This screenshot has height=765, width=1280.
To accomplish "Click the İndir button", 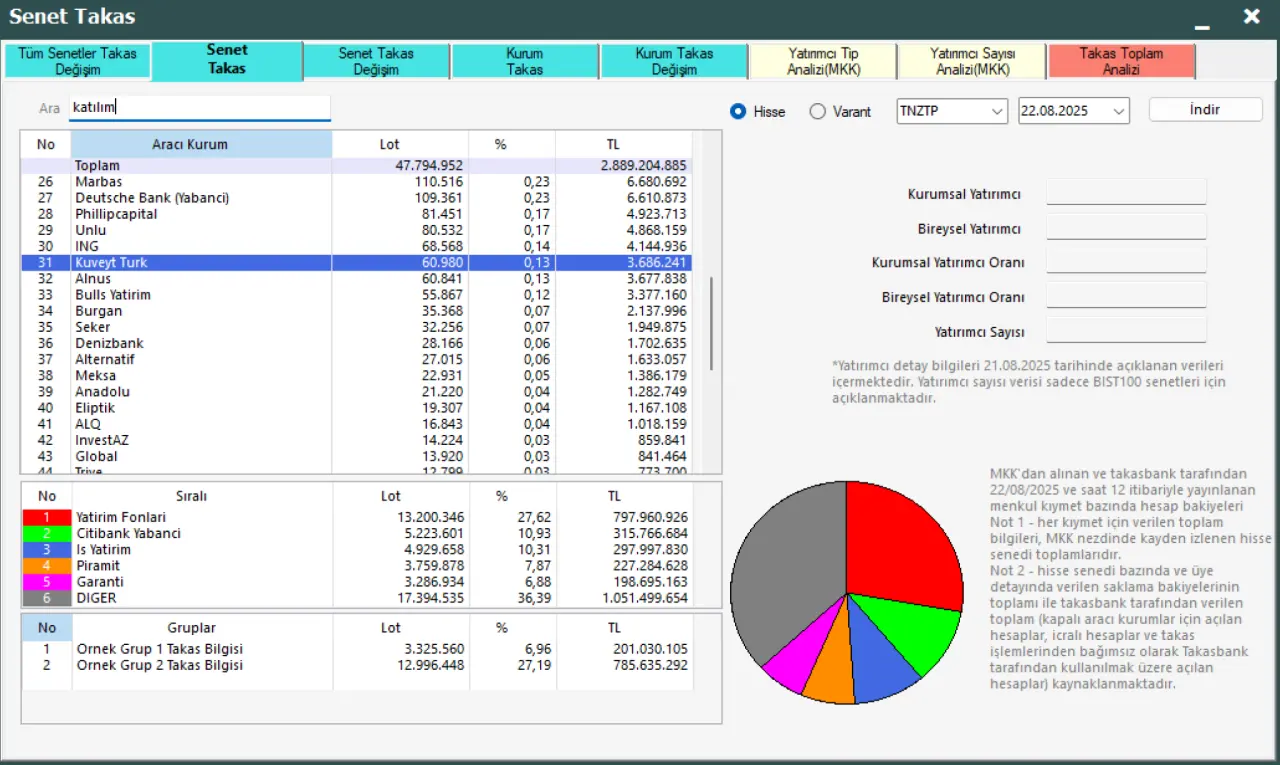I will click(1205, 110).
